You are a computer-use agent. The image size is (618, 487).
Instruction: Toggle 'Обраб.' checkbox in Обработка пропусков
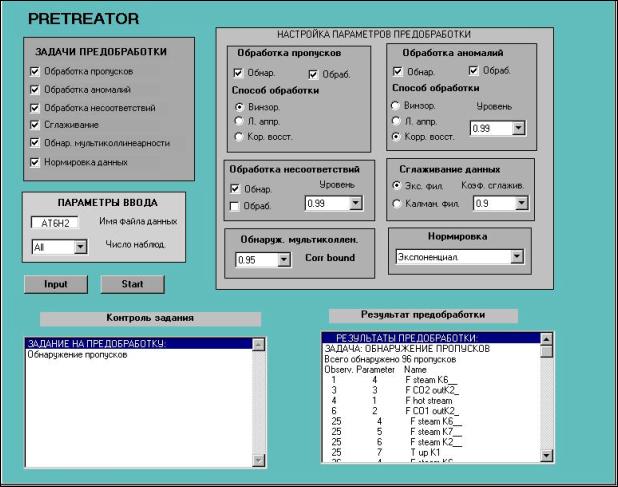pyautogui.click(x=313, y=74)
